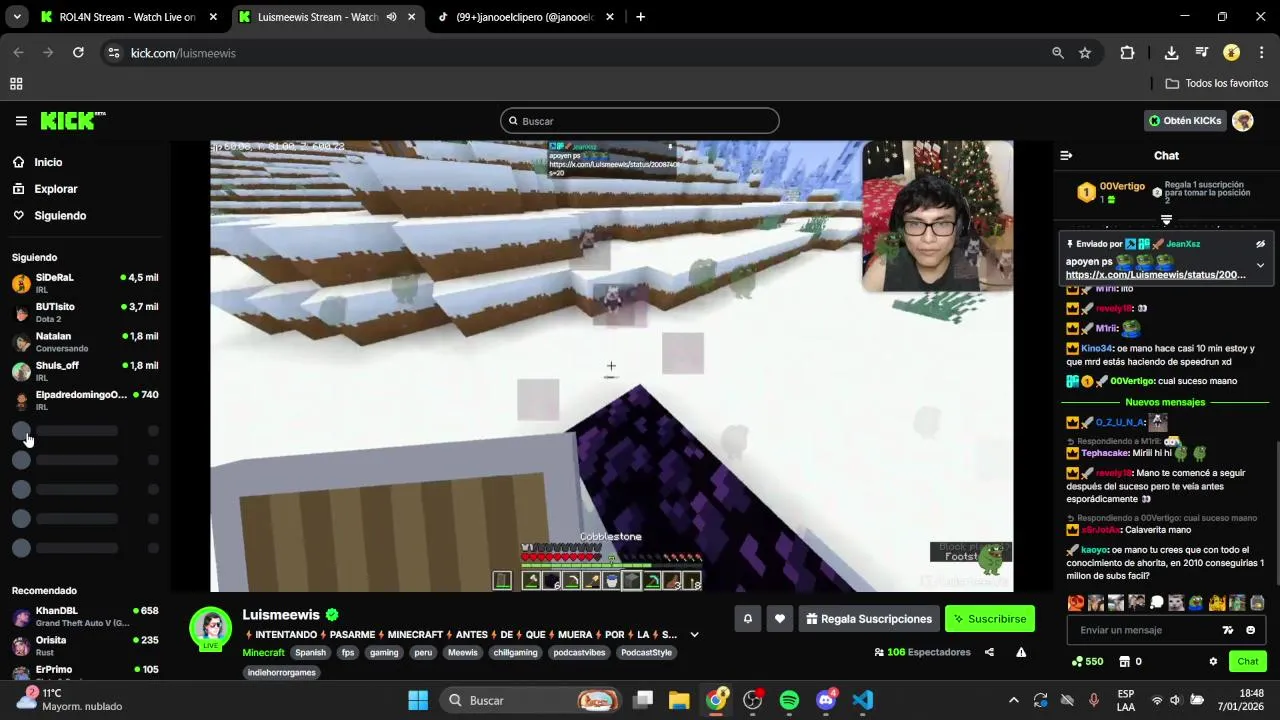
Task: Open the Kick hamburger menu
Action: point(21,121)
